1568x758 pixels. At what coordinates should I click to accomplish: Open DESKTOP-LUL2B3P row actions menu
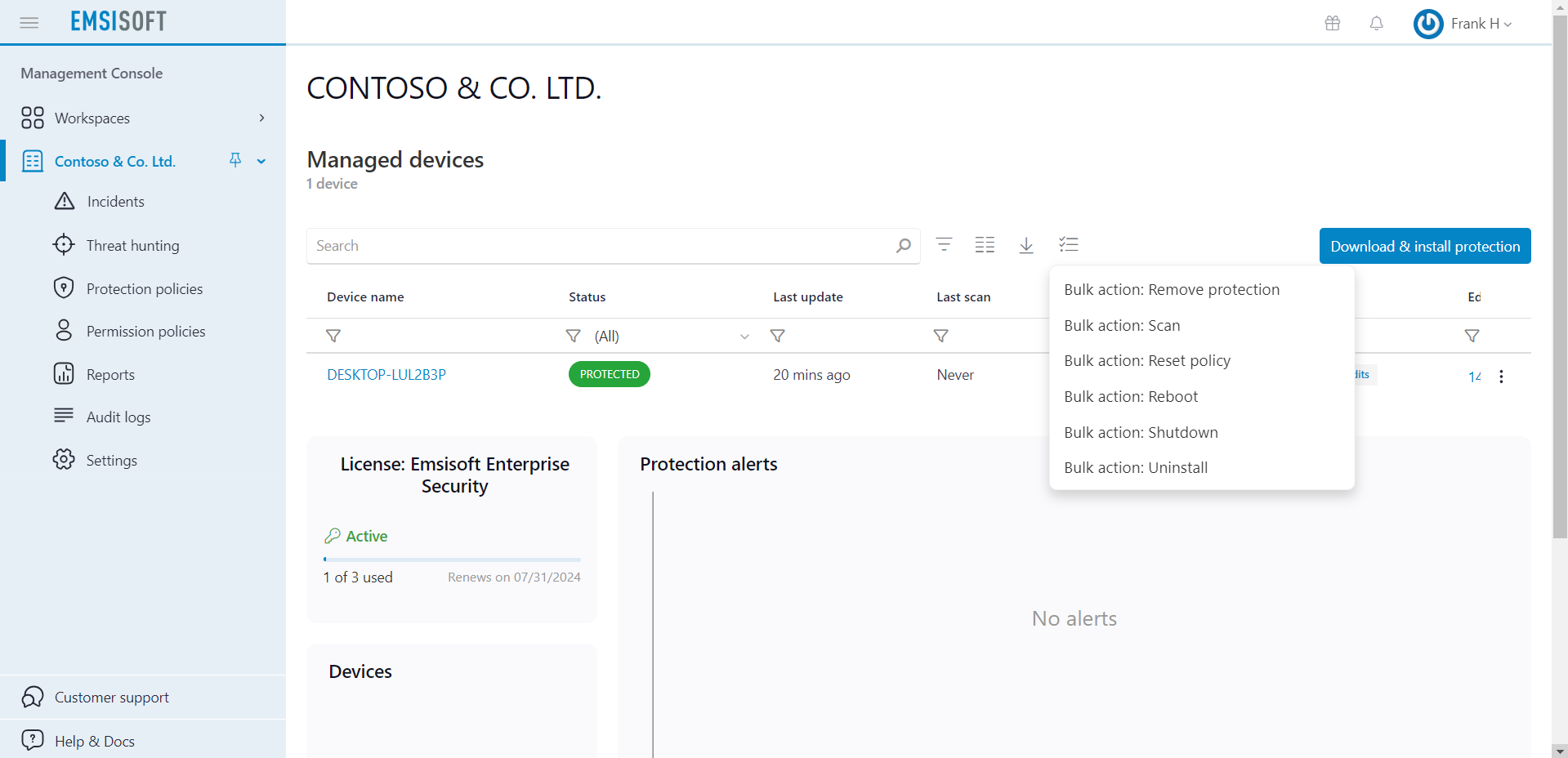coord(1501,377)
